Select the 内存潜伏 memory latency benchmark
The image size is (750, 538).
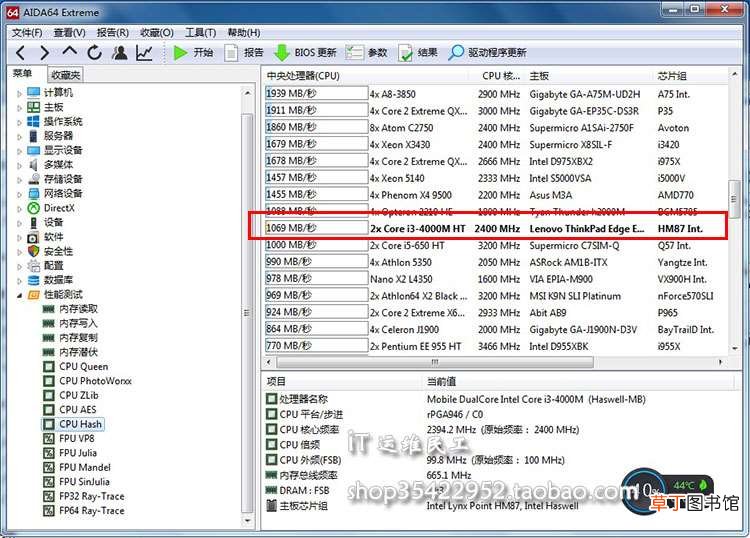[70, 352]
